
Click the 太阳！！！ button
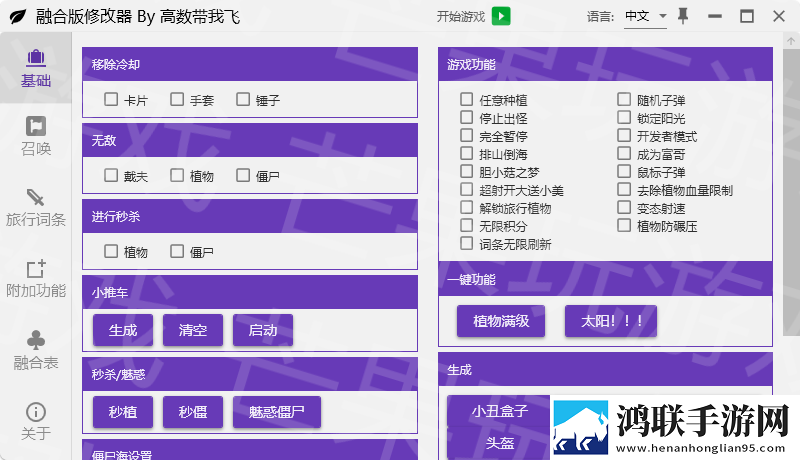tap(611, 321)
